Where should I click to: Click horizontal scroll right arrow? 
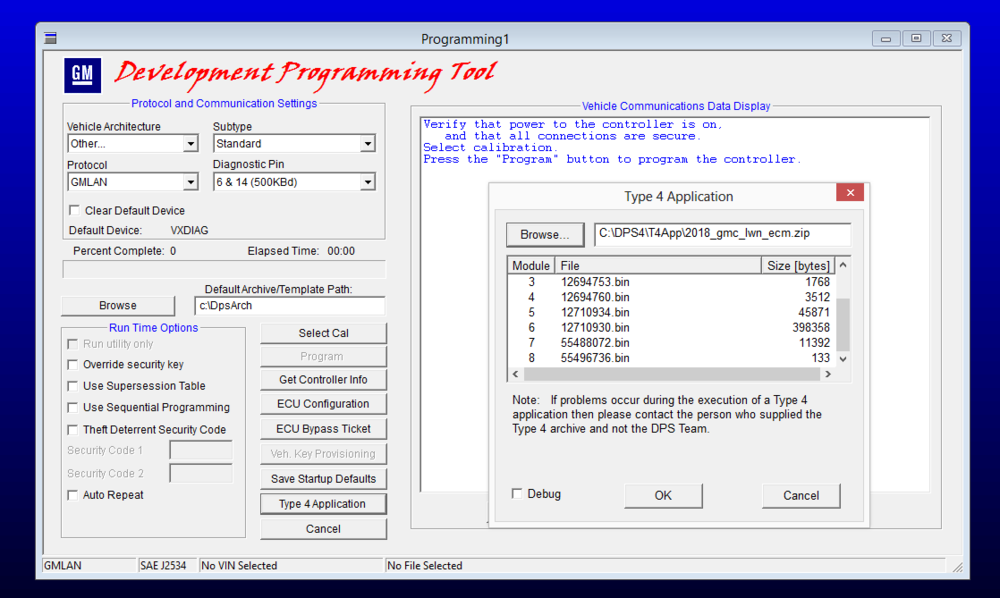coord(828,374)
